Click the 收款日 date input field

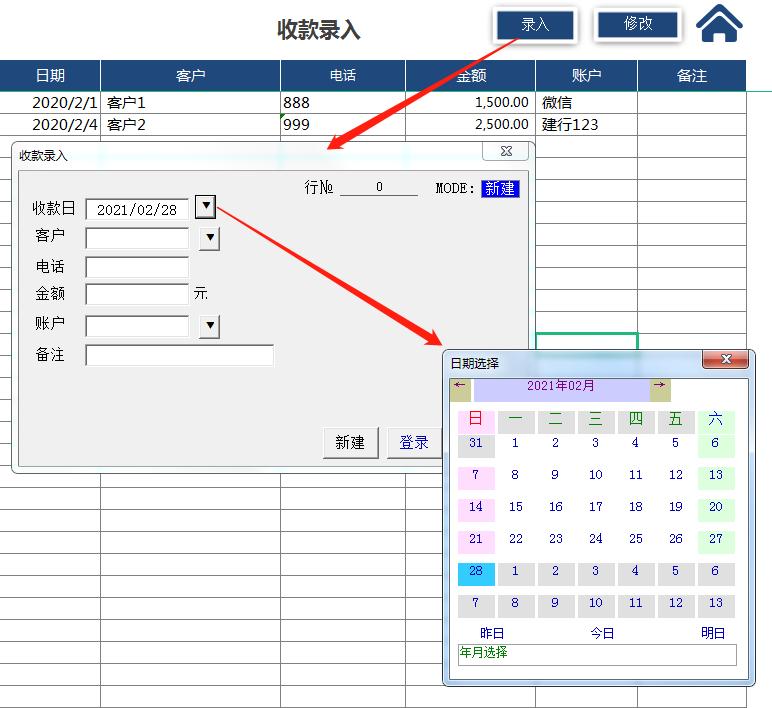tap(137, 209)
